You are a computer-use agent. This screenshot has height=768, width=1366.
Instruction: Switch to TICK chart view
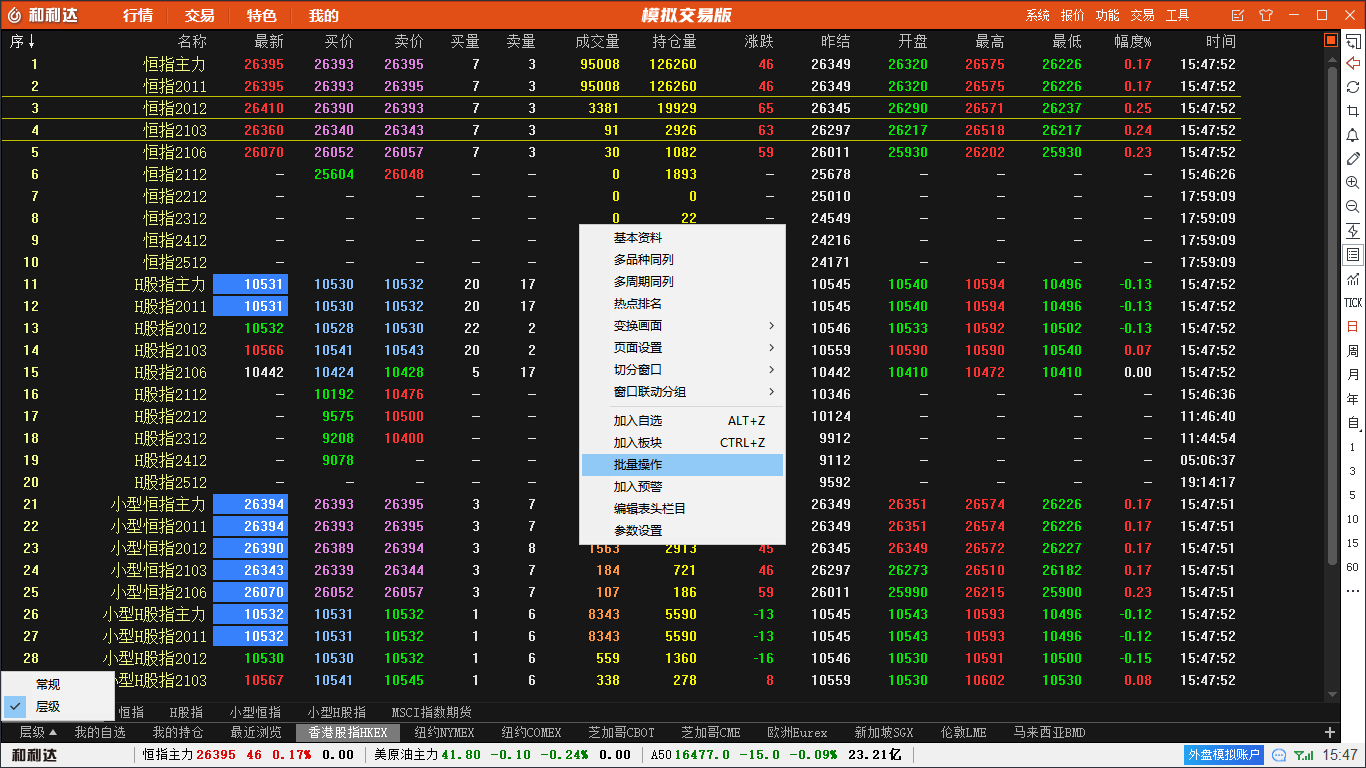[x=1353, y=303]
